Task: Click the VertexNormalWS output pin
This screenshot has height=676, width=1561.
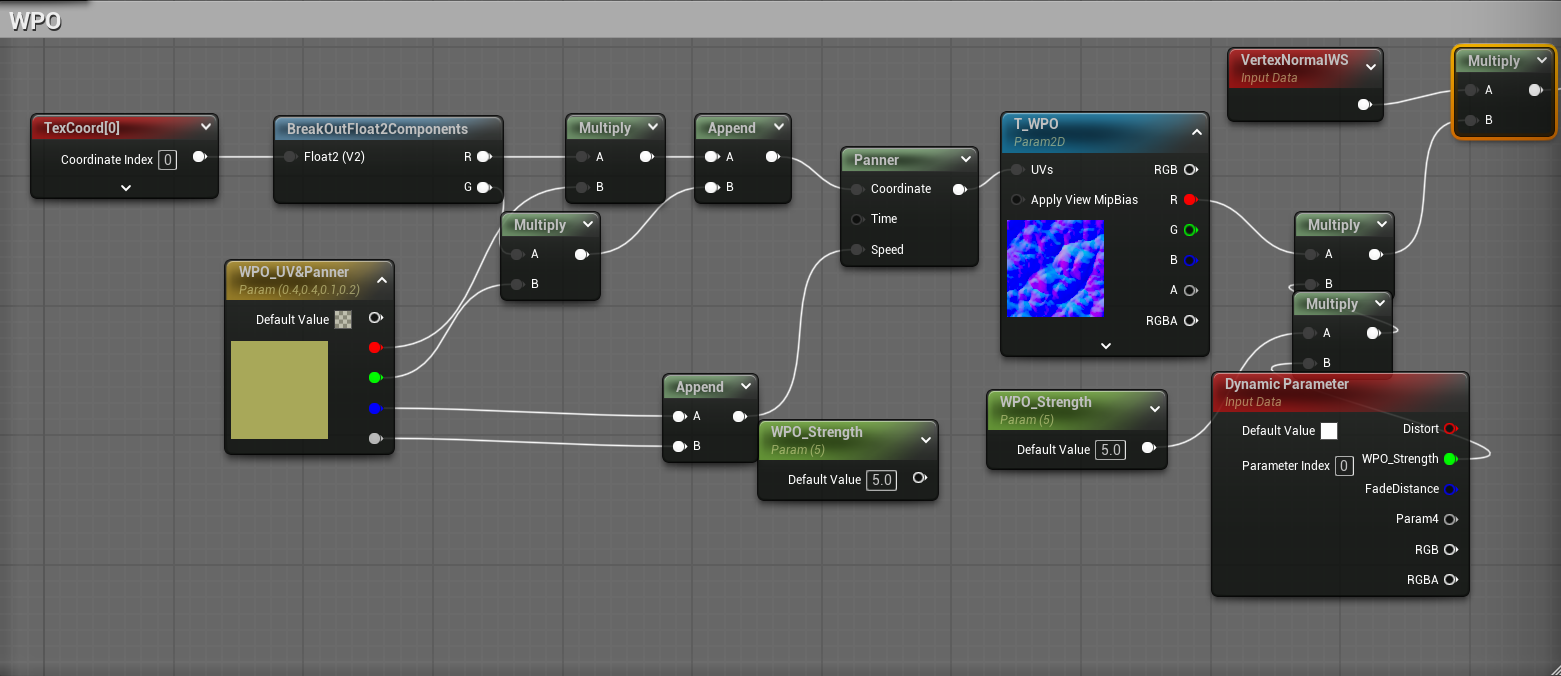Action: (1363, 104)
